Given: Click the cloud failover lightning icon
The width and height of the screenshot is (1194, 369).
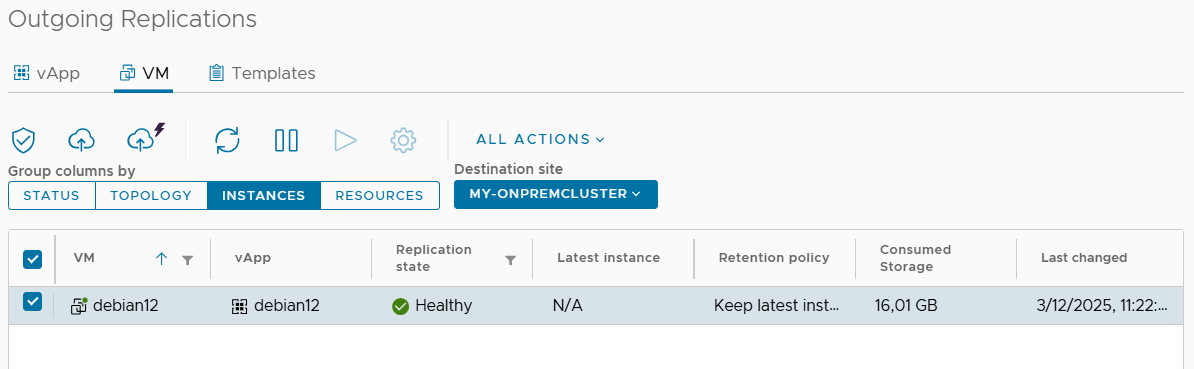Looking at the screenshot, I should (145, 138).
